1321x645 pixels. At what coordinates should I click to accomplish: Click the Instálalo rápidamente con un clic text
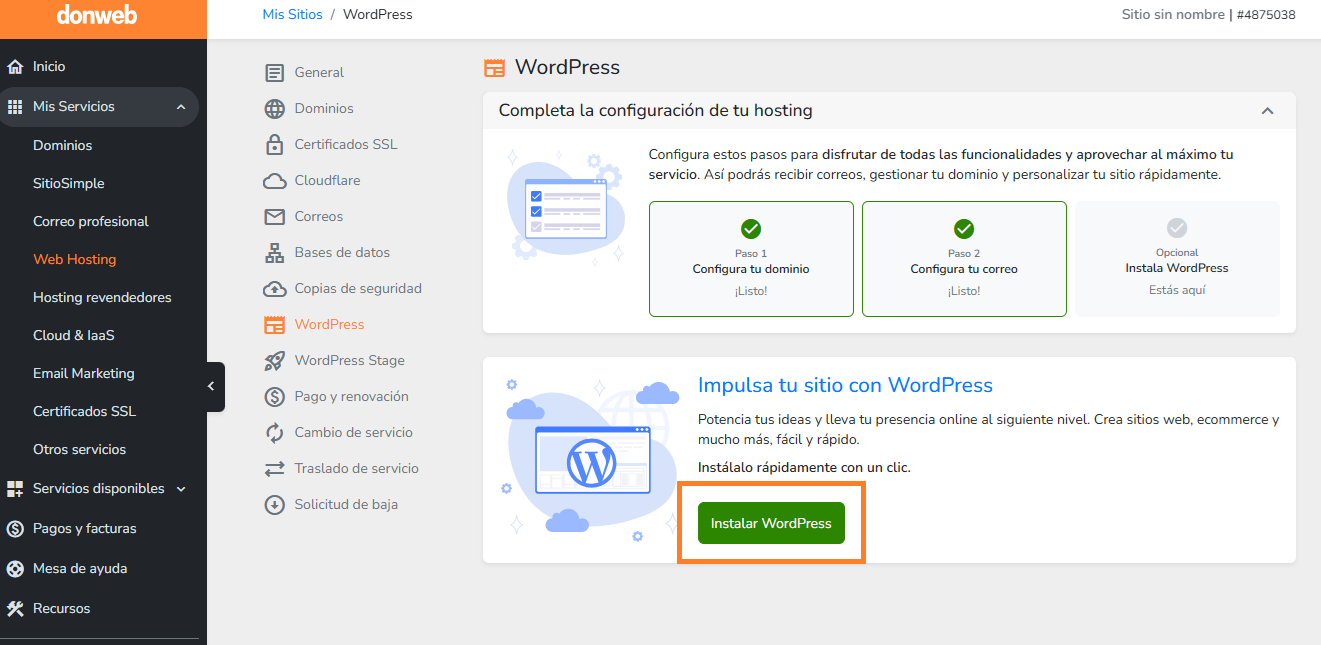[x=804, y=467]
